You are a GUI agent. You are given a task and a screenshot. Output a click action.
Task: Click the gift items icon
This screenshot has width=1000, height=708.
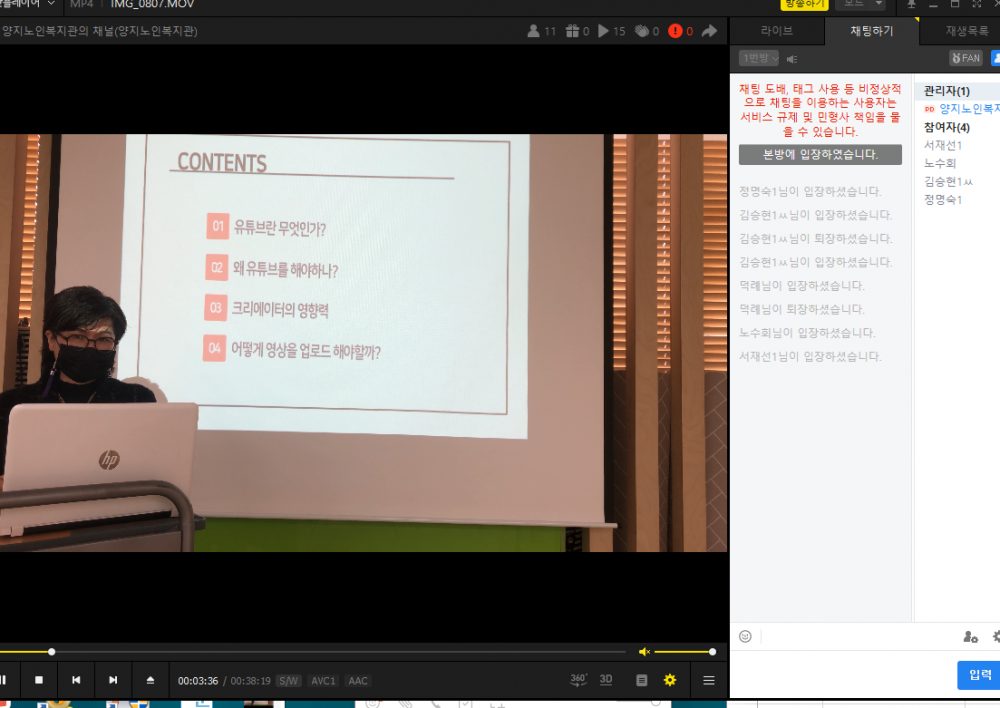572,31
